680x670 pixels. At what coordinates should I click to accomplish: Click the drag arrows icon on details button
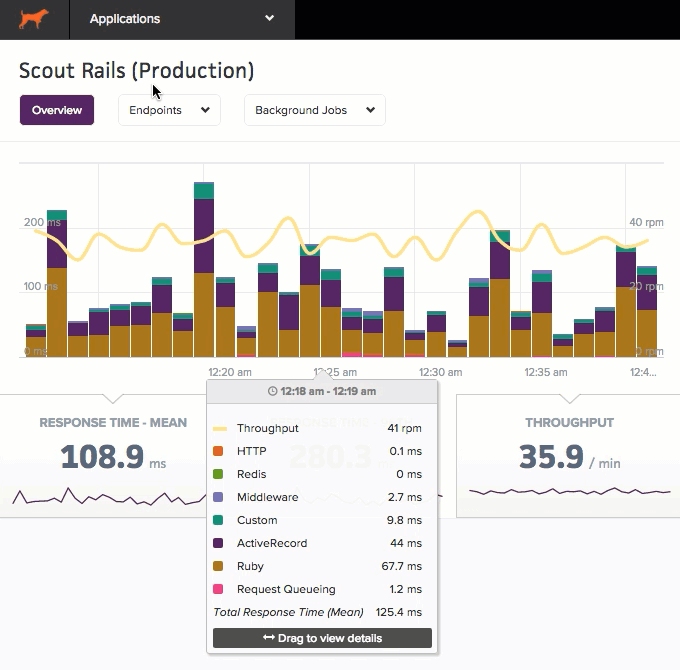pyautogui.click(x=269, y=637)
